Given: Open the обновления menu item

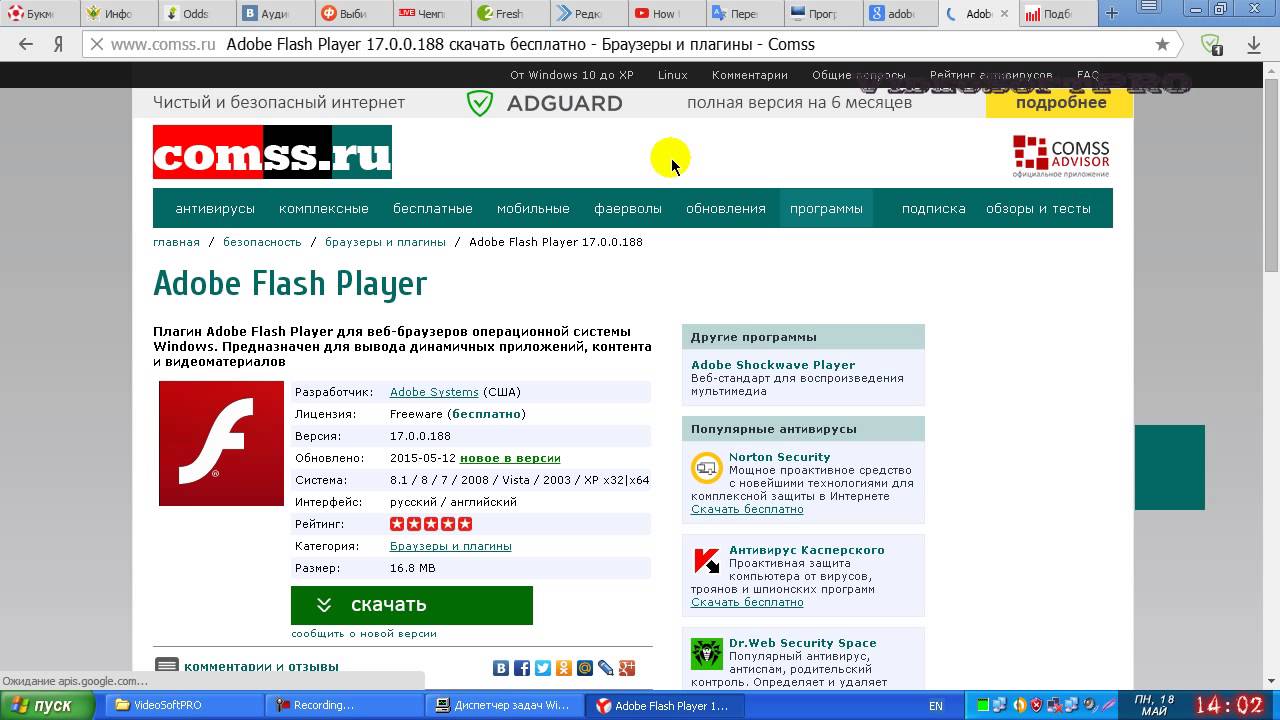Looking at the screenshot, I should 726,209.
